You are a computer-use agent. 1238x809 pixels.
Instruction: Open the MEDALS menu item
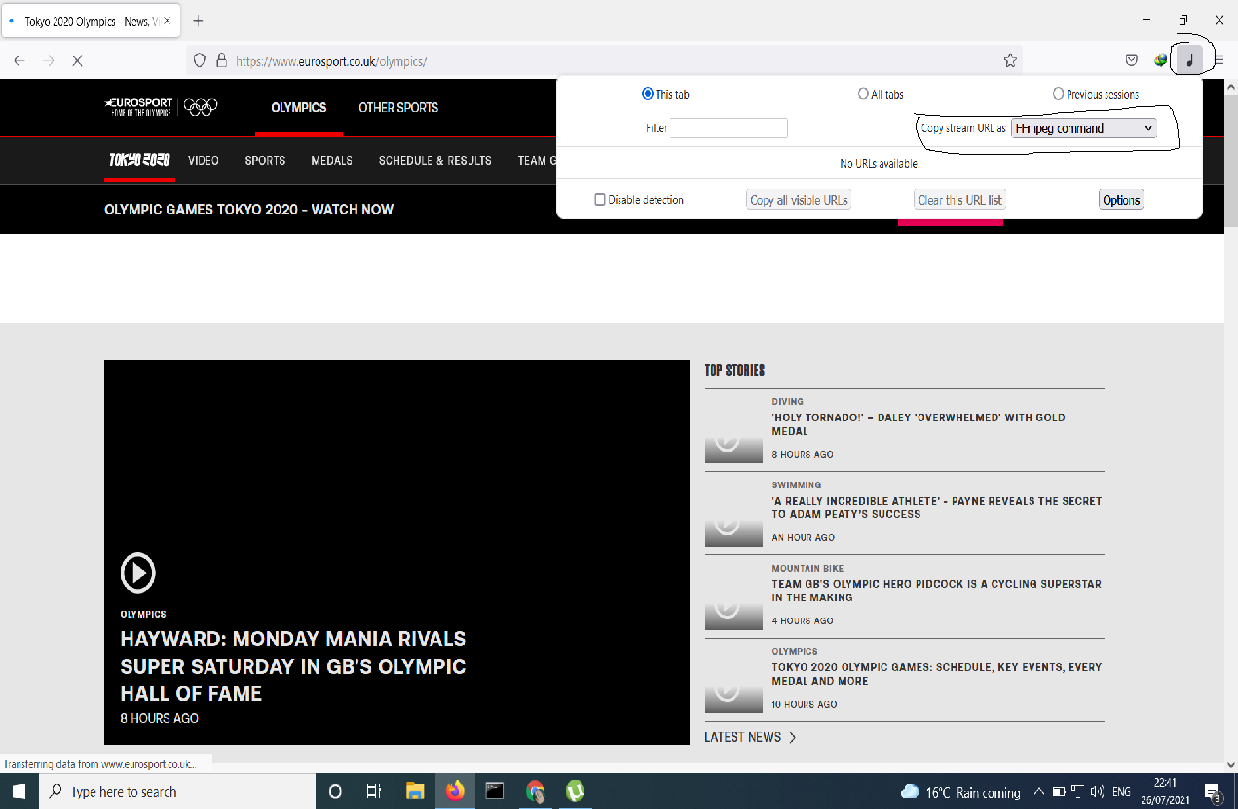332,160
